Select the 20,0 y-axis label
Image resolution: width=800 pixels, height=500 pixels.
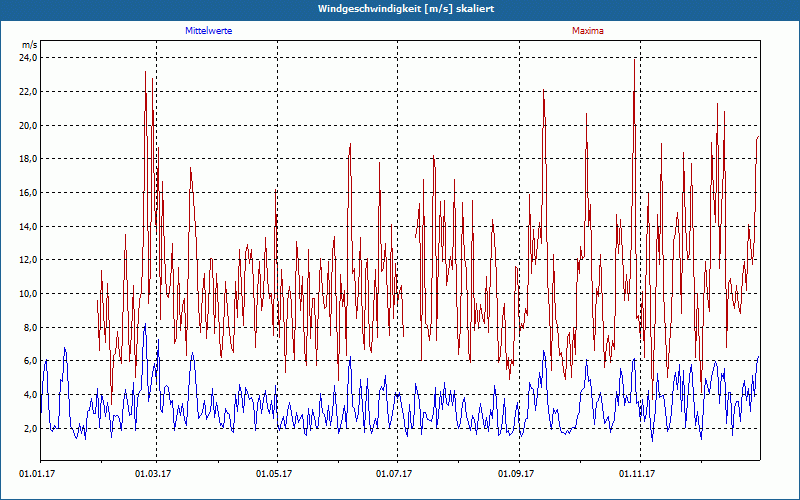click(28, 126)
